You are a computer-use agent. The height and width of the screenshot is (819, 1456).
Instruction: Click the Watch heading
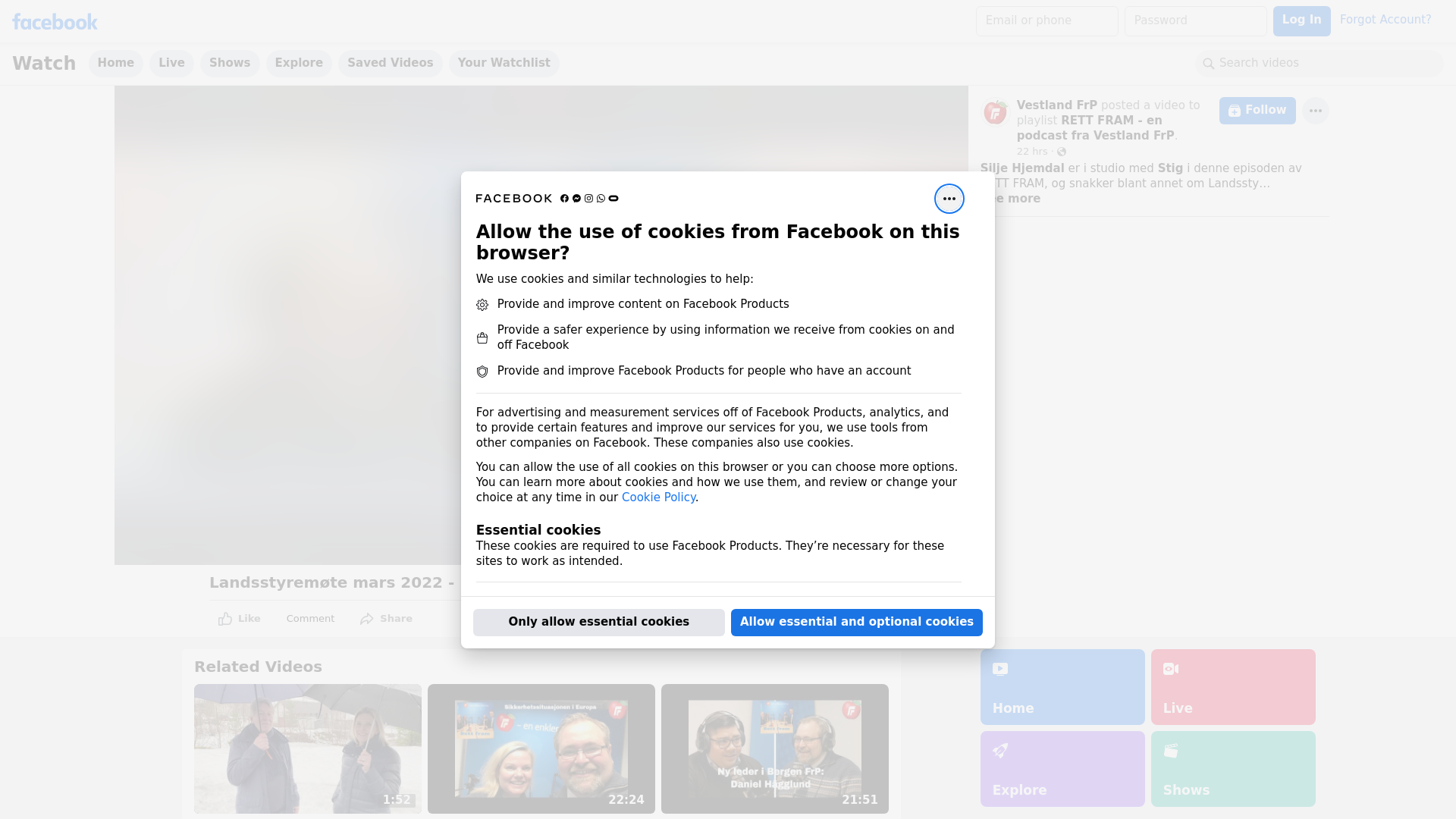[44, 63]
